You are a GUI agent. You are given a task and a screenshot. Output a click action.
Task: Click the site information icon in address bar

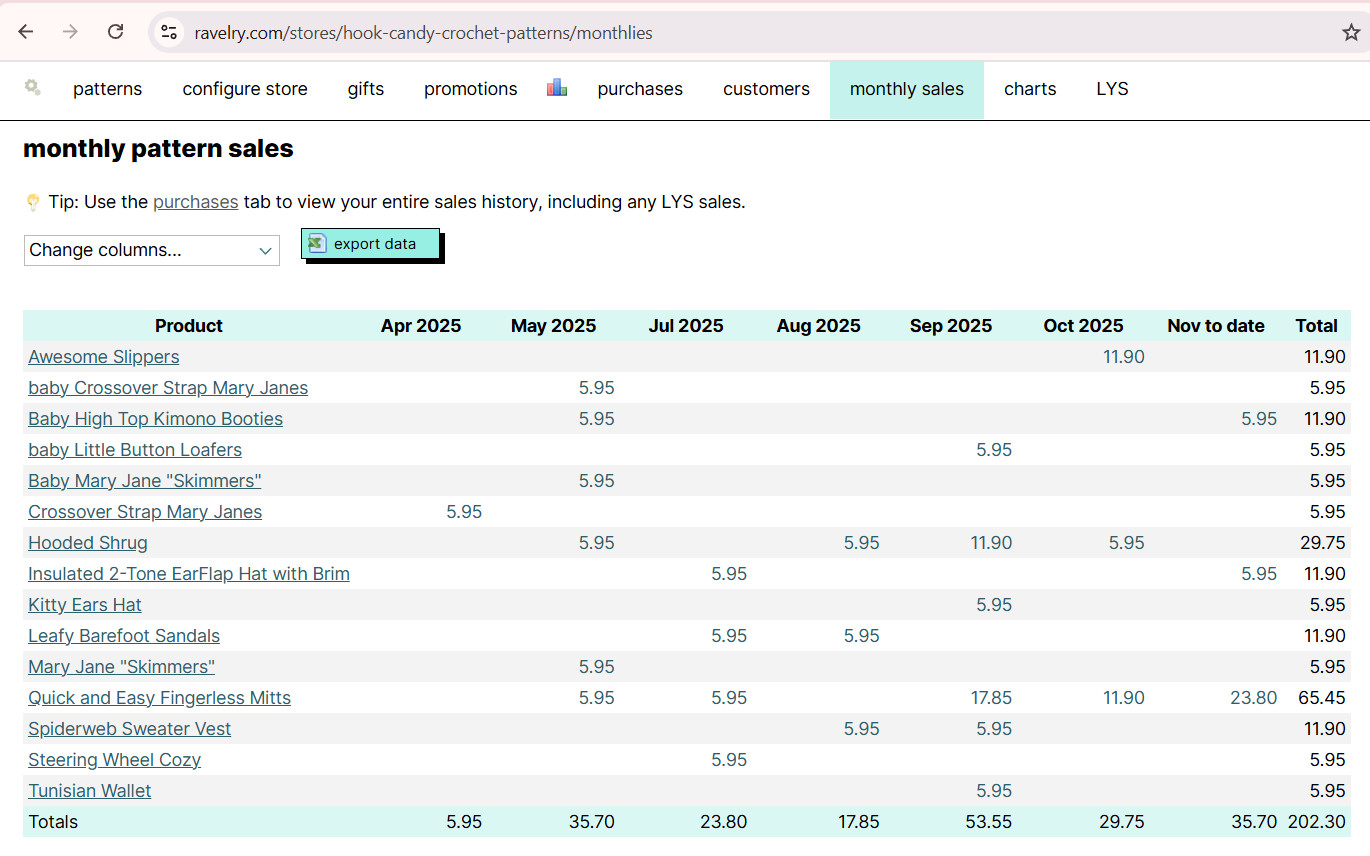(x=169, y=32)
